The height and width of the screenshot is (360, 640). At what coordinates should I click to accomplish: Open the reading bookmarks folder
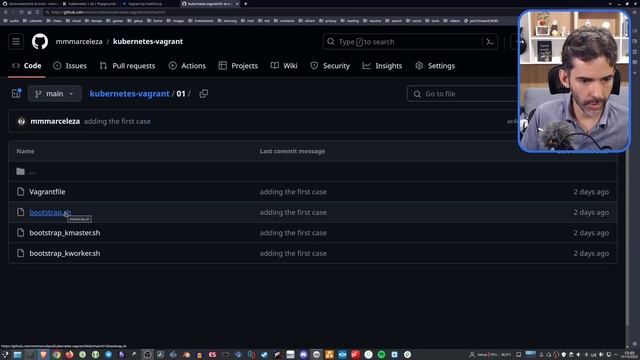coord(350,20)
